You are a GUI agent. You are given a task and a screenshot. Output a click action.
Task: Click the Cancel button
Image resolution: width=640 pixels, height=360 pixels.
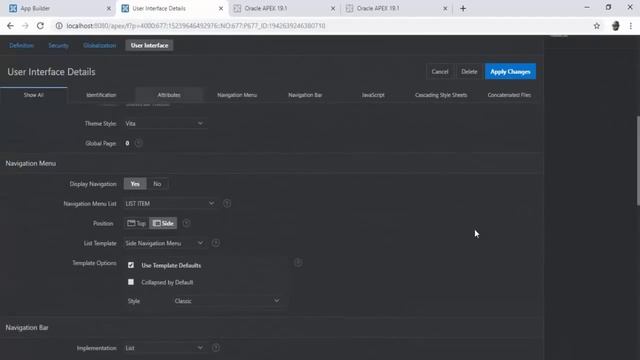click(440, 71)
